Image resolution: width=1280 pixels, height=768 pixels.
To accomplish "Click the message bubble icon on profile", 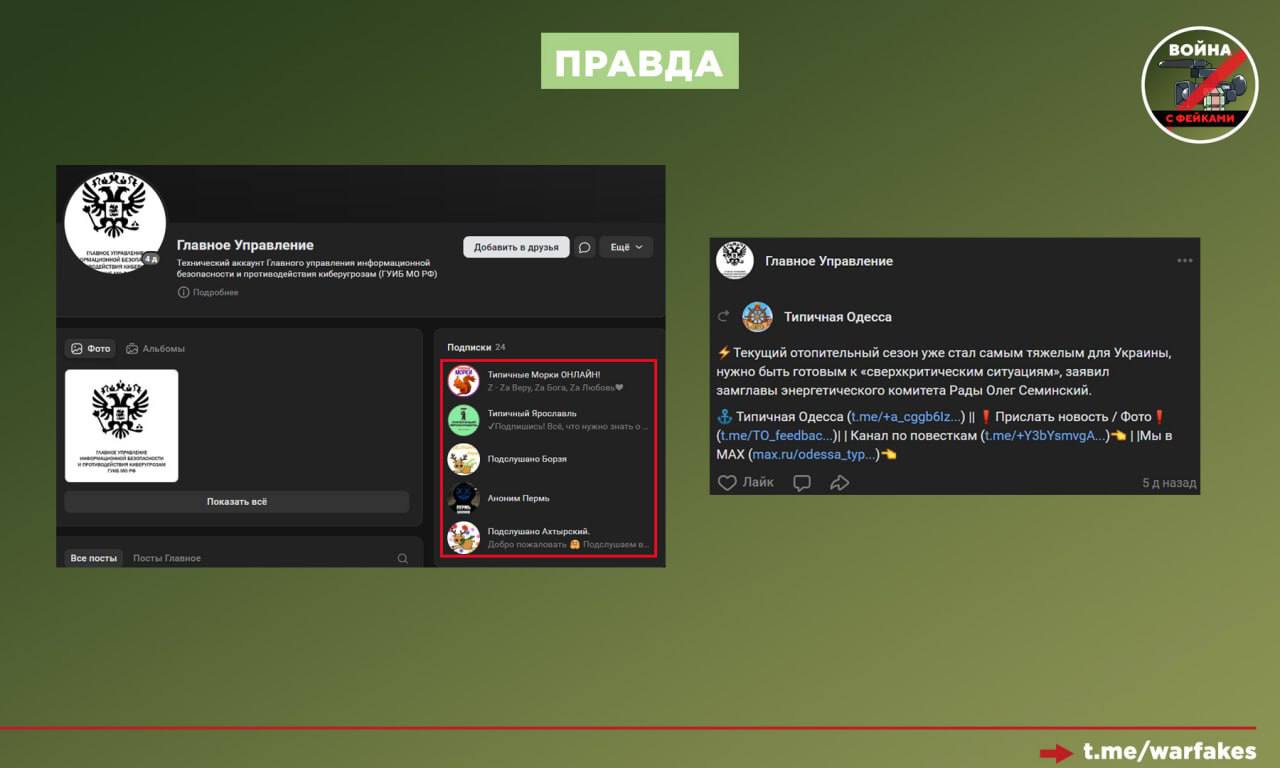I will coord(585,247).
